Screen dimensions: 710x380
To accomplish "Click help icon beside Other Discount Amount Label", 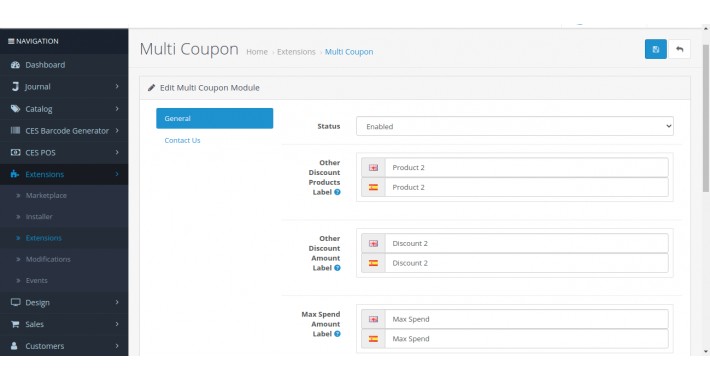I will tap(337, 268).
